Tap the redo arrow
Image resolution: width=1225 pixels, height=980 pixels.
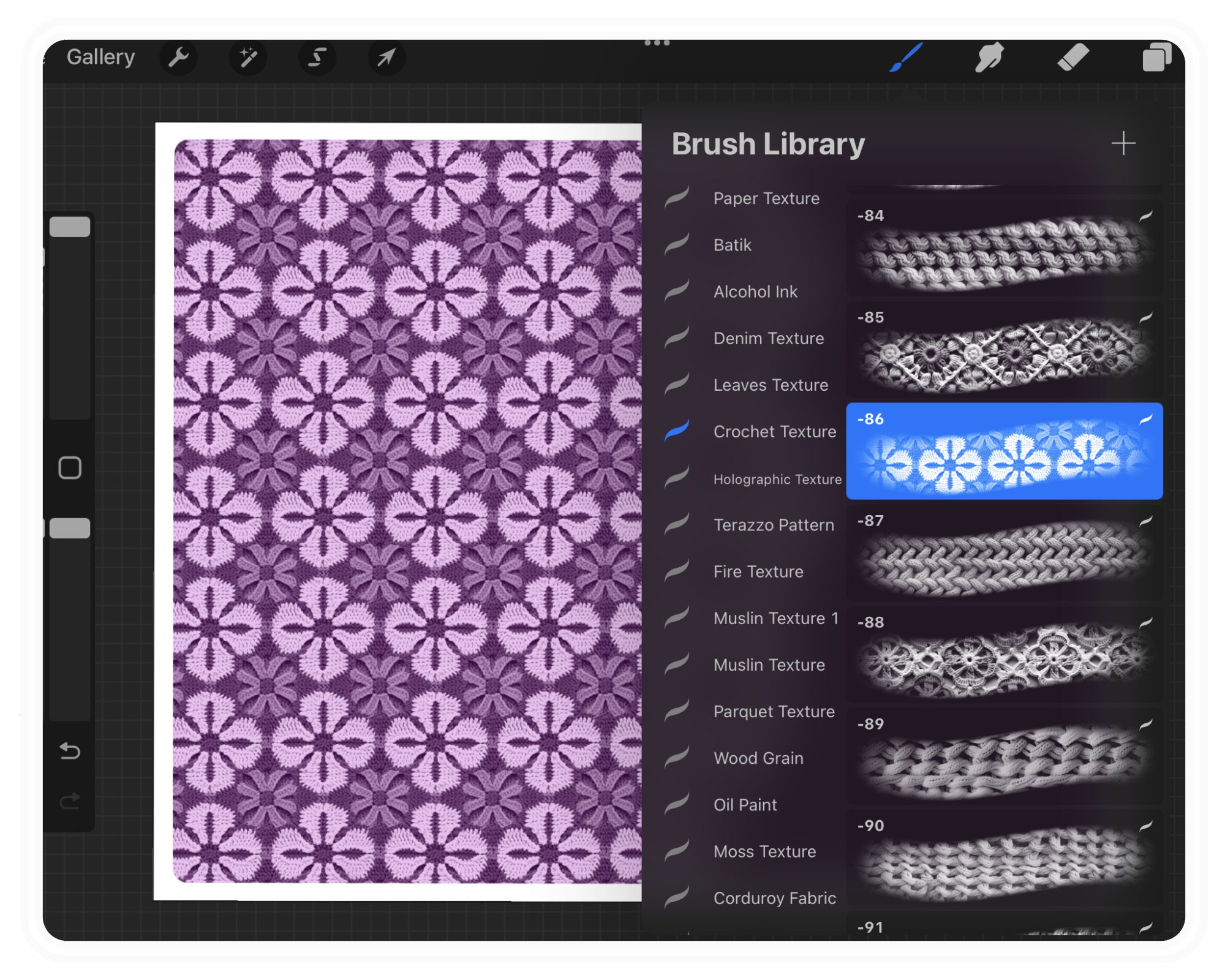(x=70, y=801)
